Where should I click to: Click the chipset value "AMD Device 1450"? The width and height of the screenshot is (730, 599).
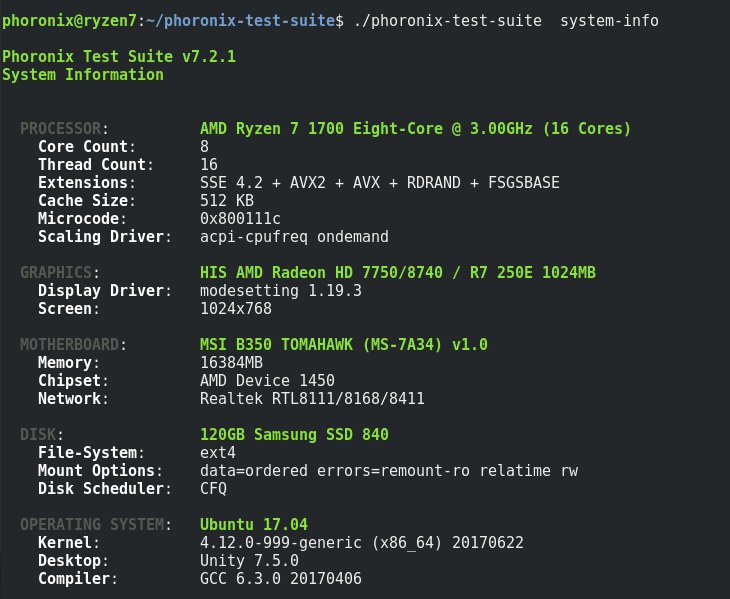(267, 381)
